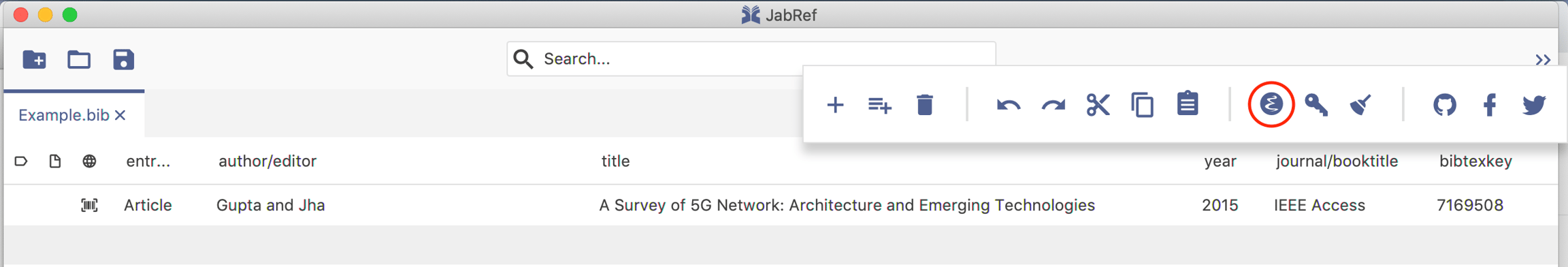
Task: Clean up entries with the broom icon
Action: [x=1360, y=105]
